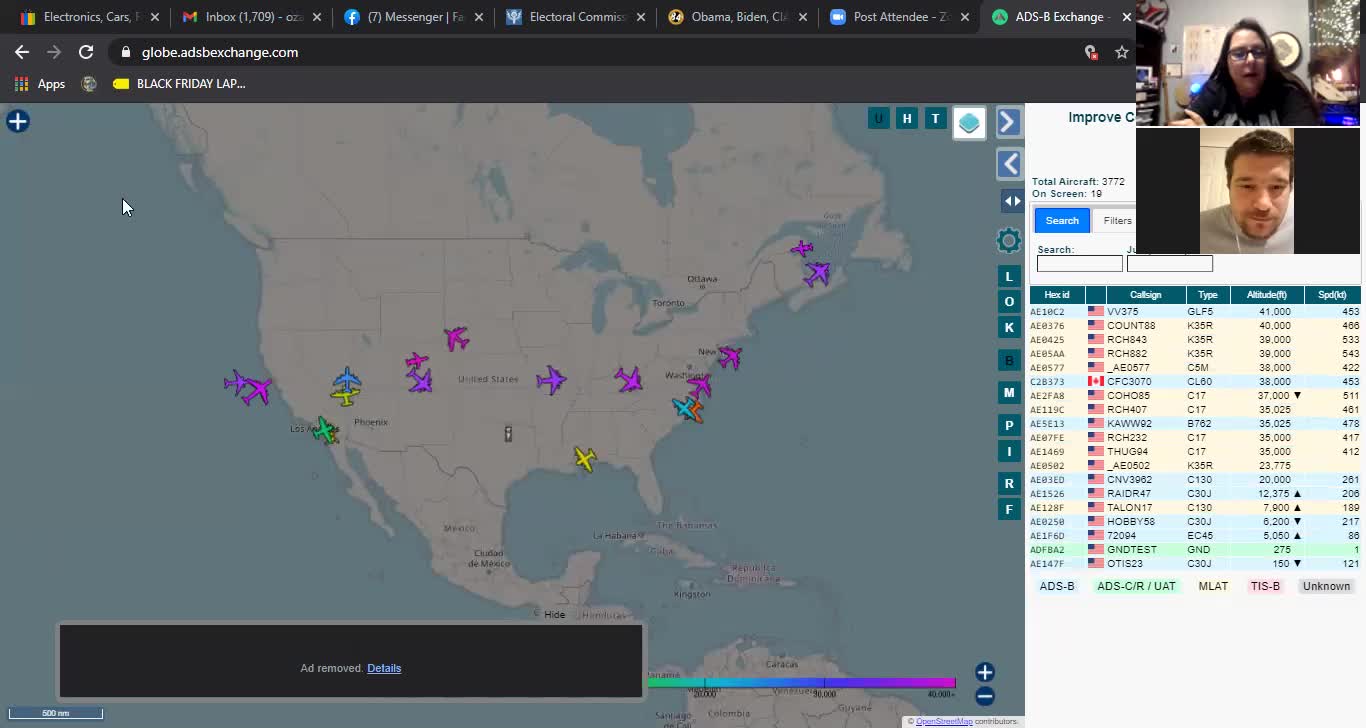Click the ground vehicle icon in Texas
The width and height of the screenshot is (1366, 728).
(x=508, y=433)
